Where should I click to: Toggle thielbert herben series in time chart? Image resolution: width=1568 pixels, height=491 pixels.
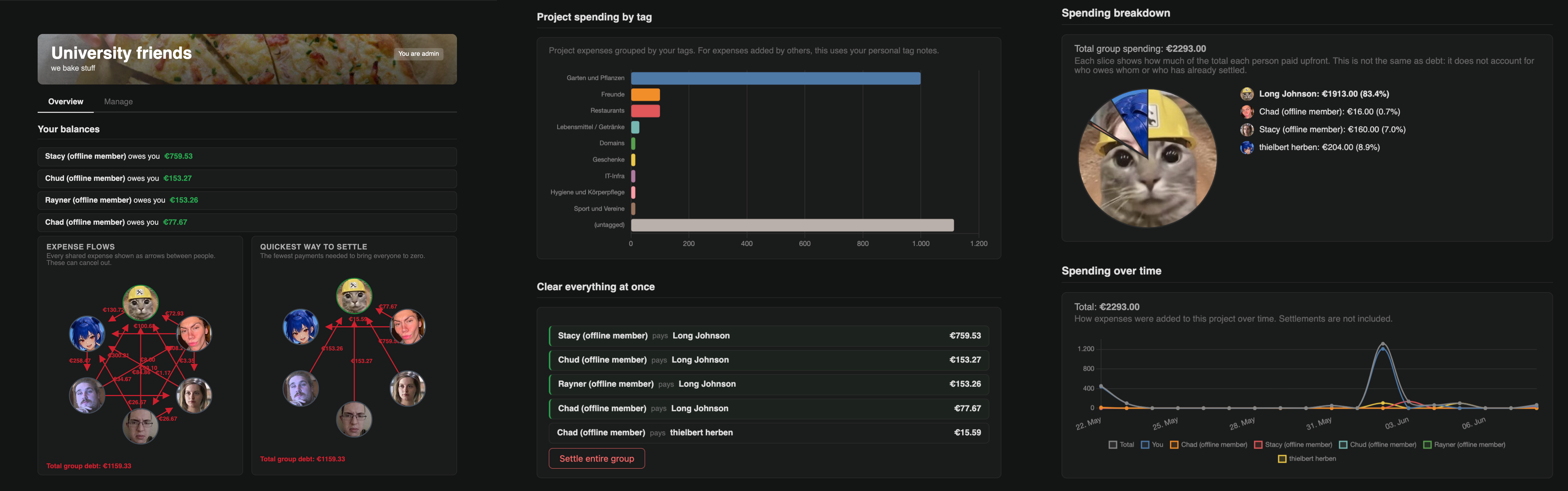pos(1282,459)
